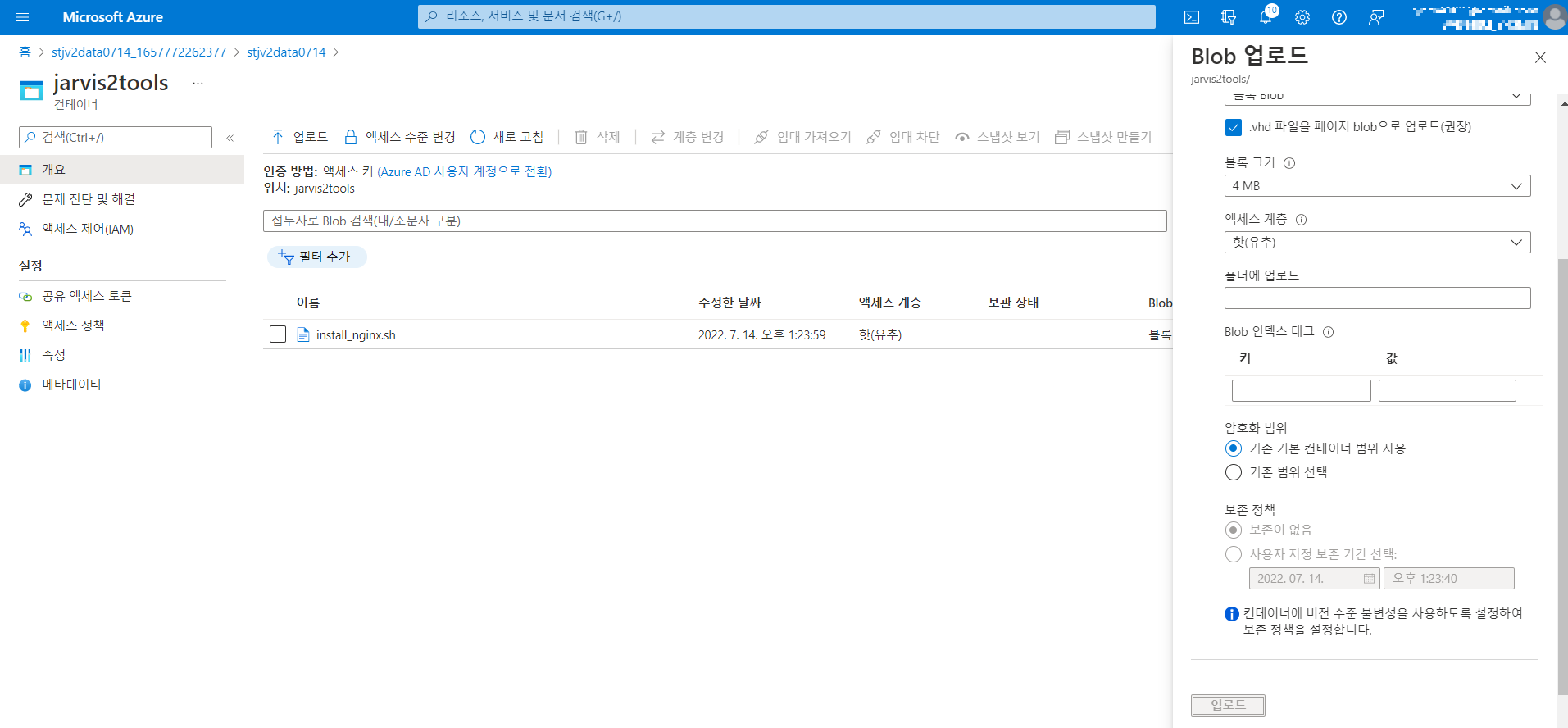The width and height of the screenshot is (1568, 728).
Task: Sort by 보관 상태 column header
Action: [1013, 303]
